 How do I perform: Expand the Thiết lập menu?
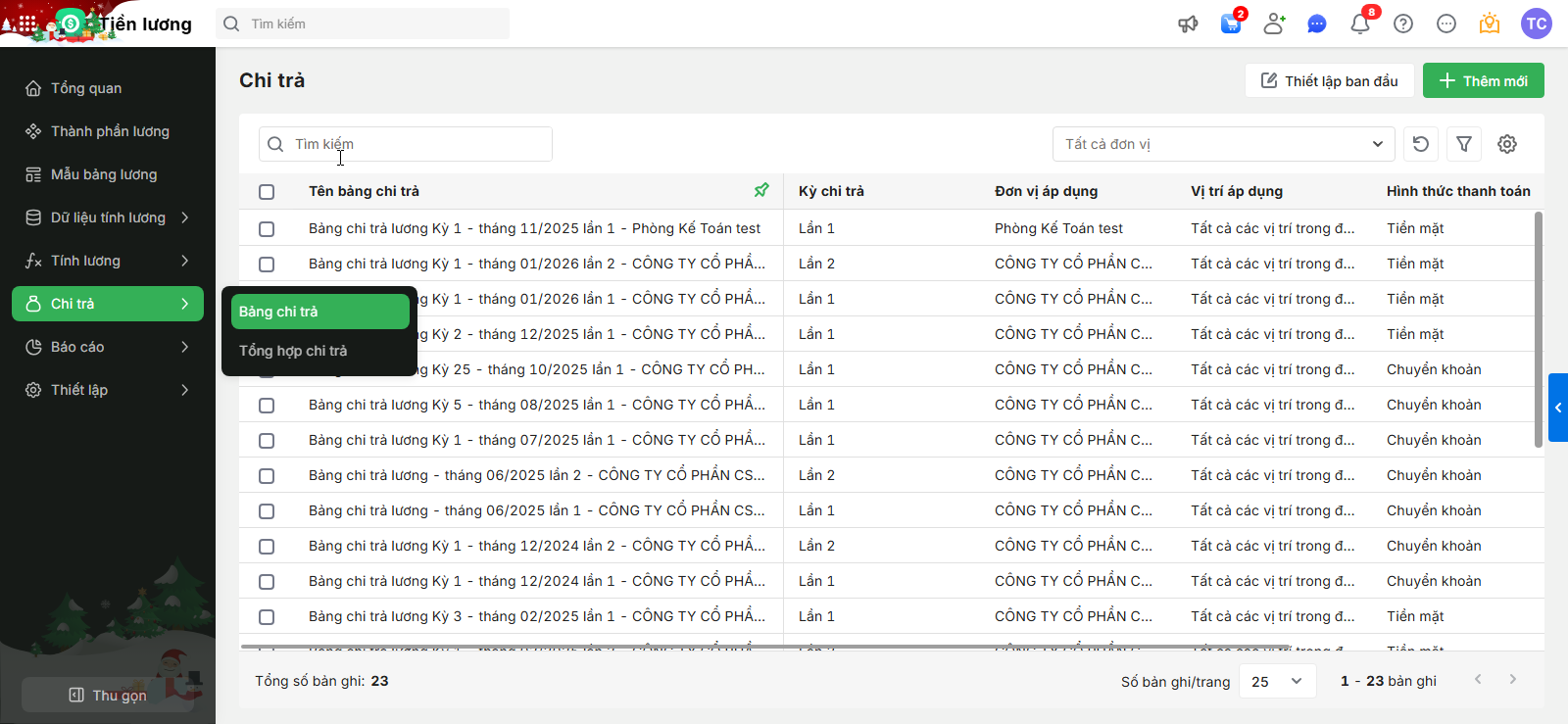(108, 390)
